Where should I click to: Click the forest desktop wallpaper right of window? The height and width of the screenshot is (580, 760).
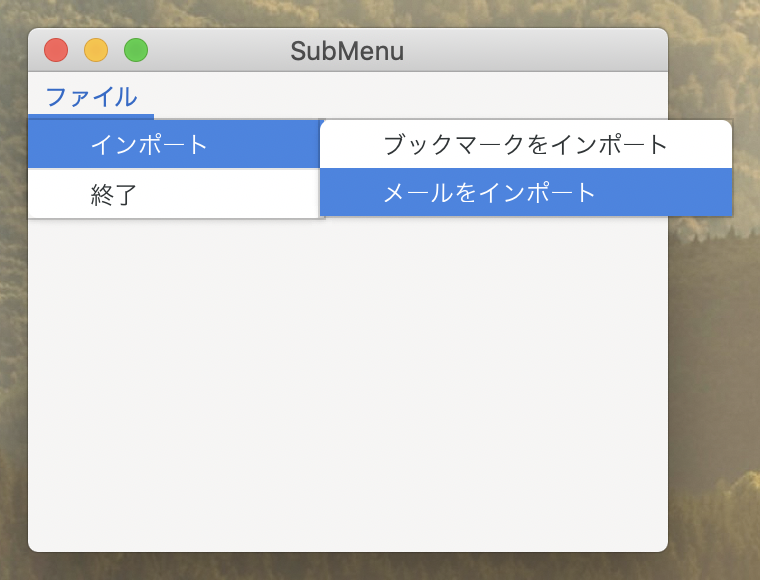(713, 363)
